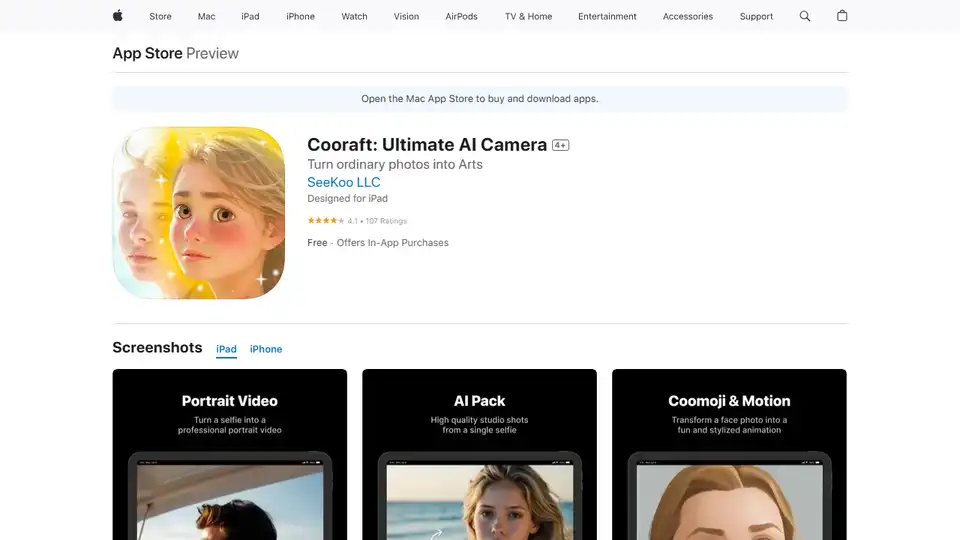
Task: Open the Mac menu item
Action: pyautogui.click(x=206, y=17)
